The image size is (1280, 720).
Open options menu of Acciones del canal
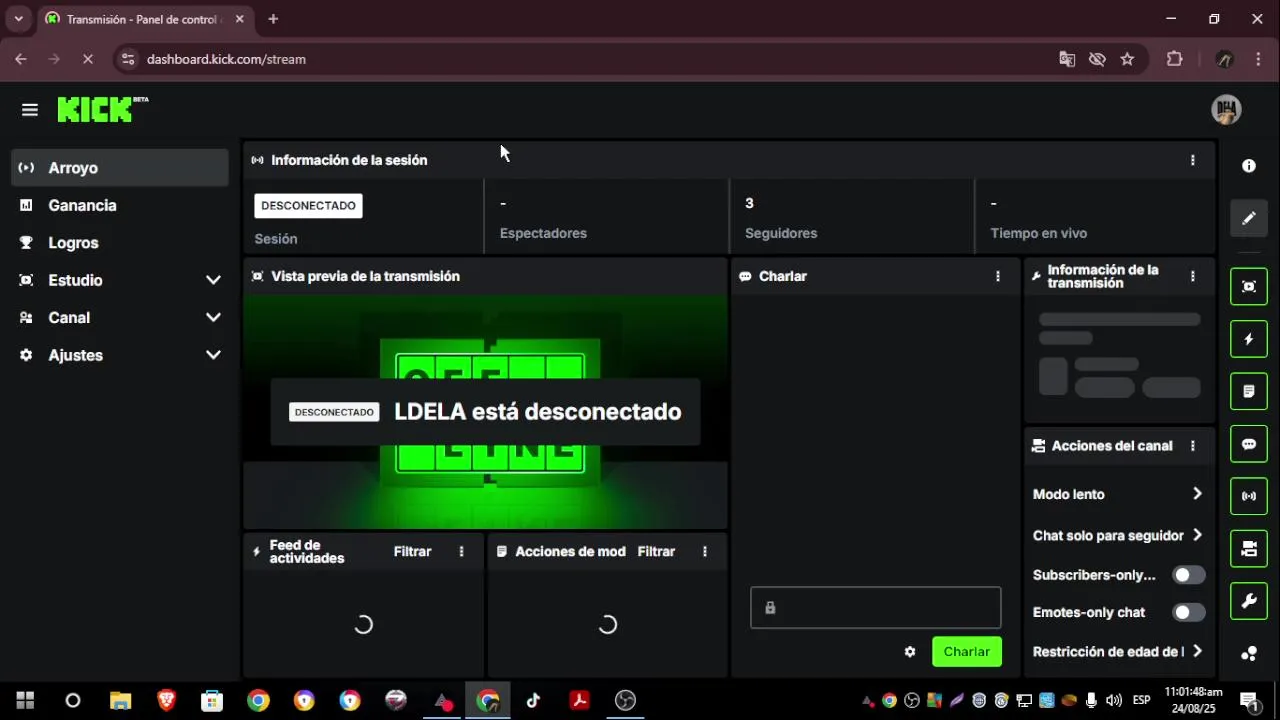[x=1192, y=446]
